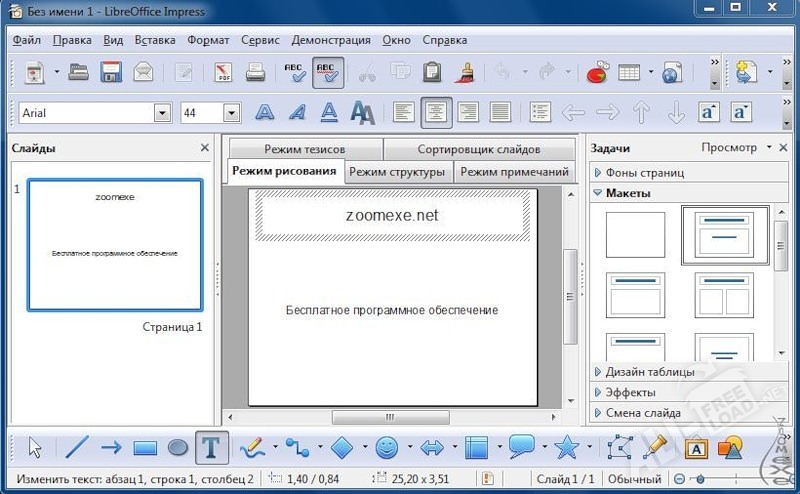Click the Save document icon
Image resolution: width=800 pixels, height=494 pixels.
111,73
